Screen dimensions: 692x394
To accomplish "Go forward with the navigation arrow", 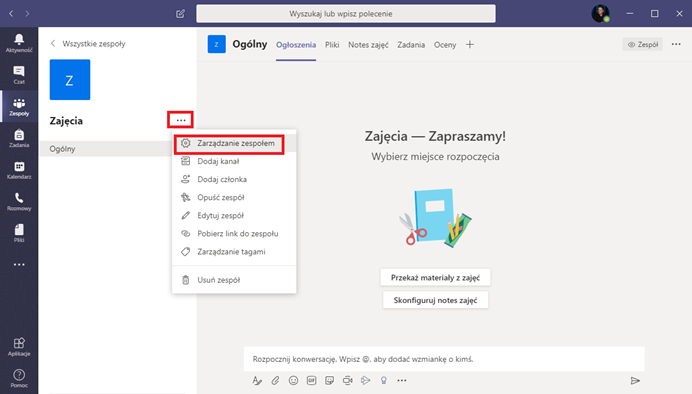I will (x=27, y=14).
